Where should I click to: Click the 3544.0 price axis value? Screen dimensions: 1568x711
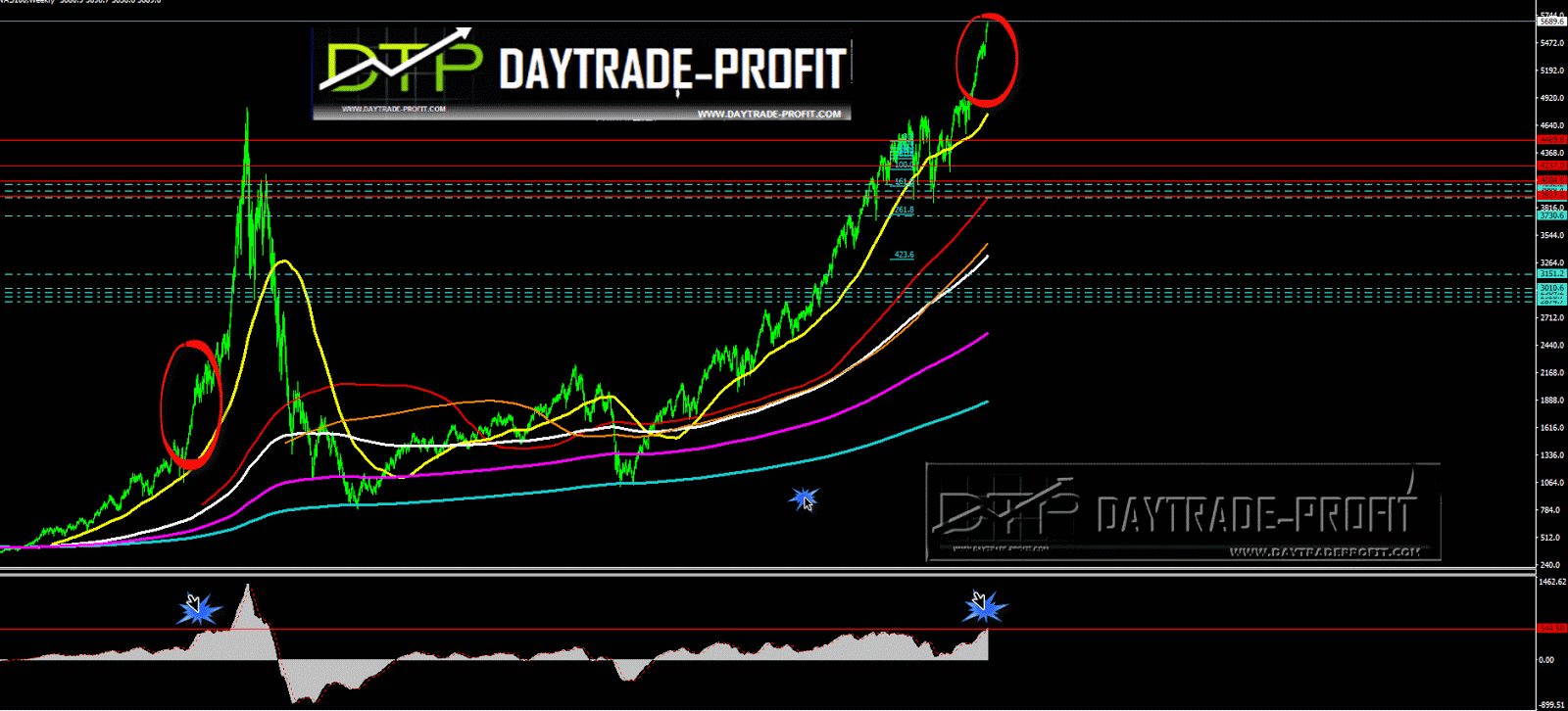1551,235
